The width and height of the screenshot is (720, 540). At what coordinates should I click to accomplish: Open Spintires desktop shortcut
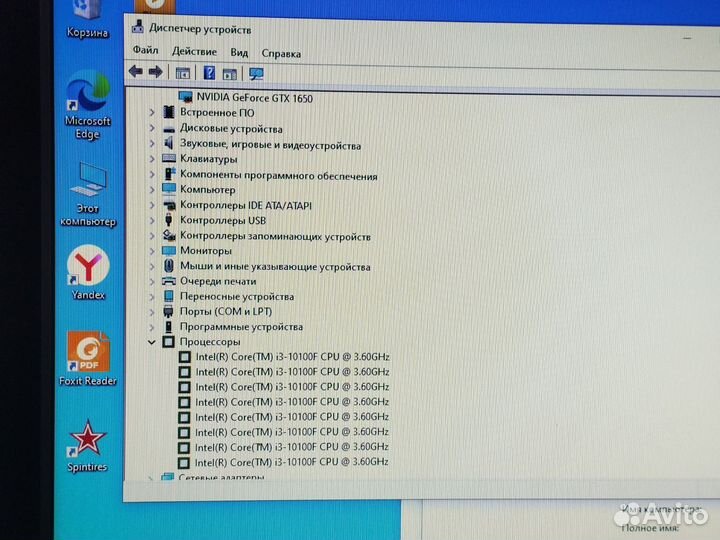tap(87, 446)
